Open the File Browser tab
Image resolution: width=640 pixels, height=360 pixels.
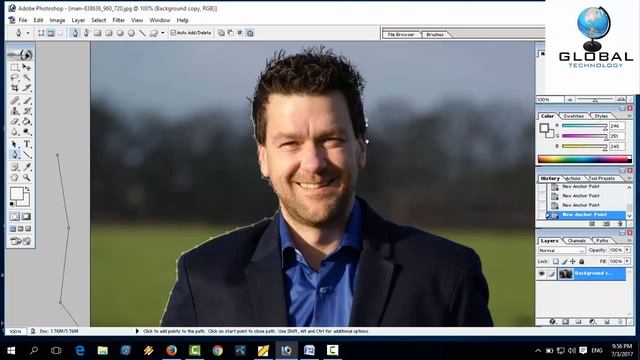click(x=400, y=35)
